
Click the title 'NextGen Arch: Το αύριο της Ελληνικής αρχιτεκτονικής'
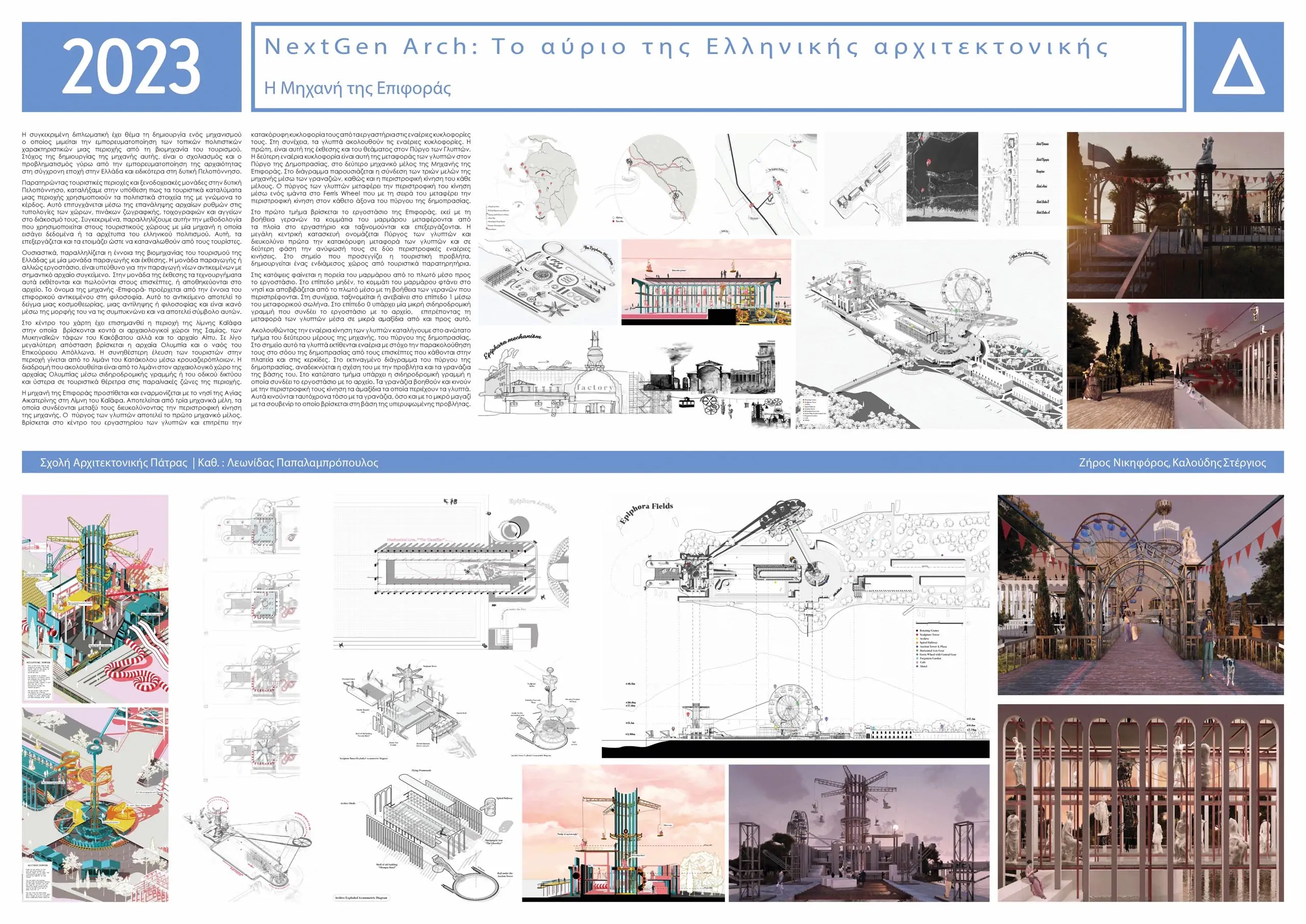tap(686, 46)
